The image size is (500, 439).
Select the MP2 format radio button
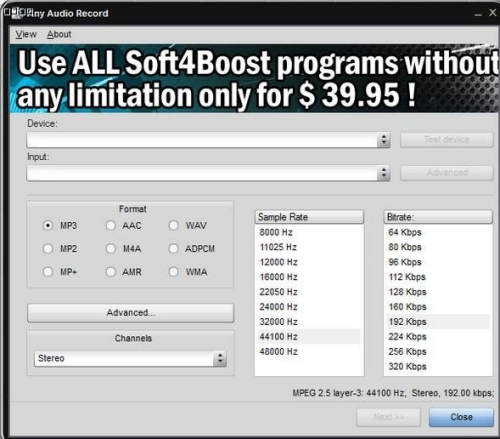[48, 249]
